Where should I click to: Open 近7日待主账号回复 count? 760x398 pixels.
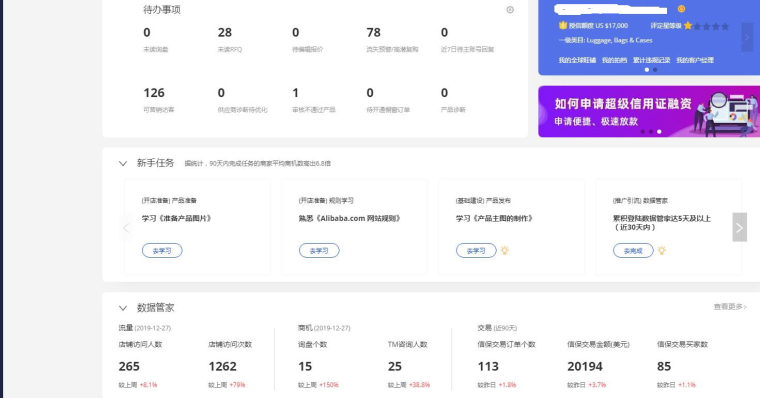(444, 32)
